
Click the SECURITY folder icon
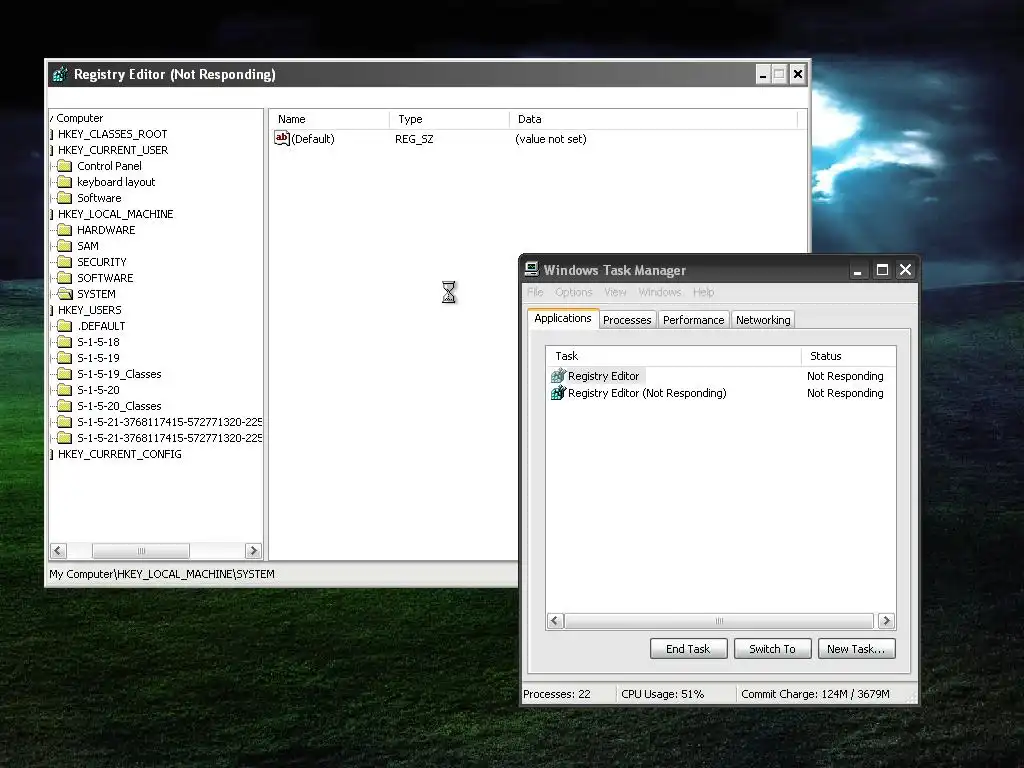[64, 262]
